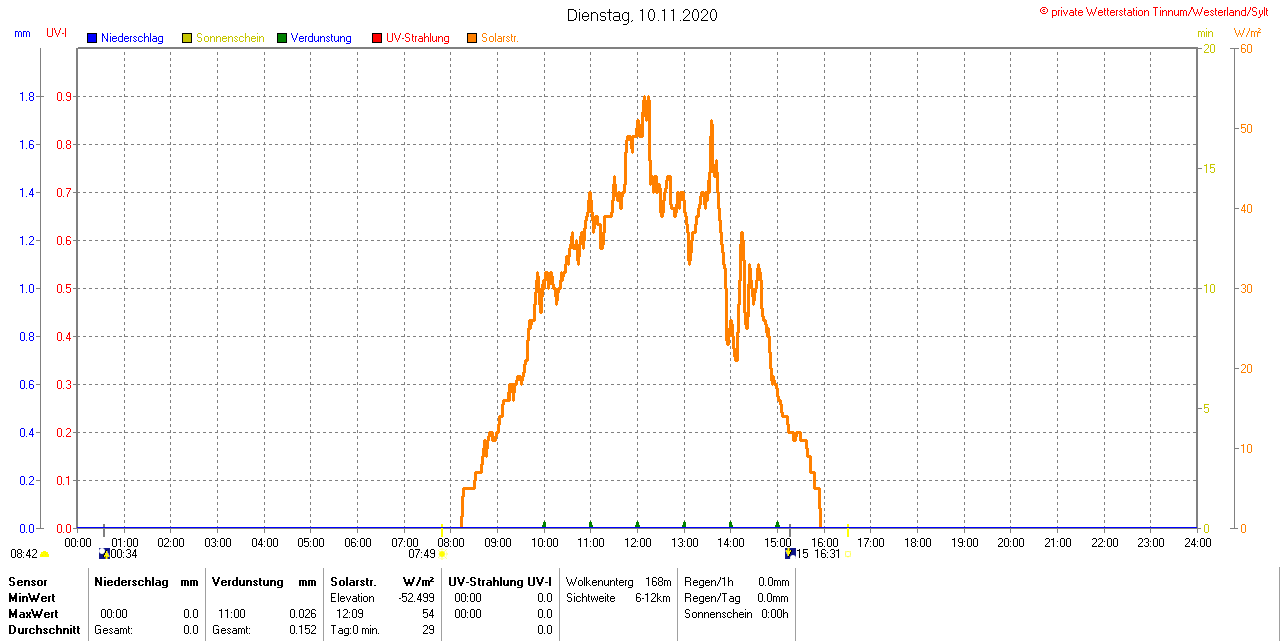This screenshot has height=641, width=1280.
Task: Click the orange Solarstr. legend swatch
Action: (x=472, y=38)
